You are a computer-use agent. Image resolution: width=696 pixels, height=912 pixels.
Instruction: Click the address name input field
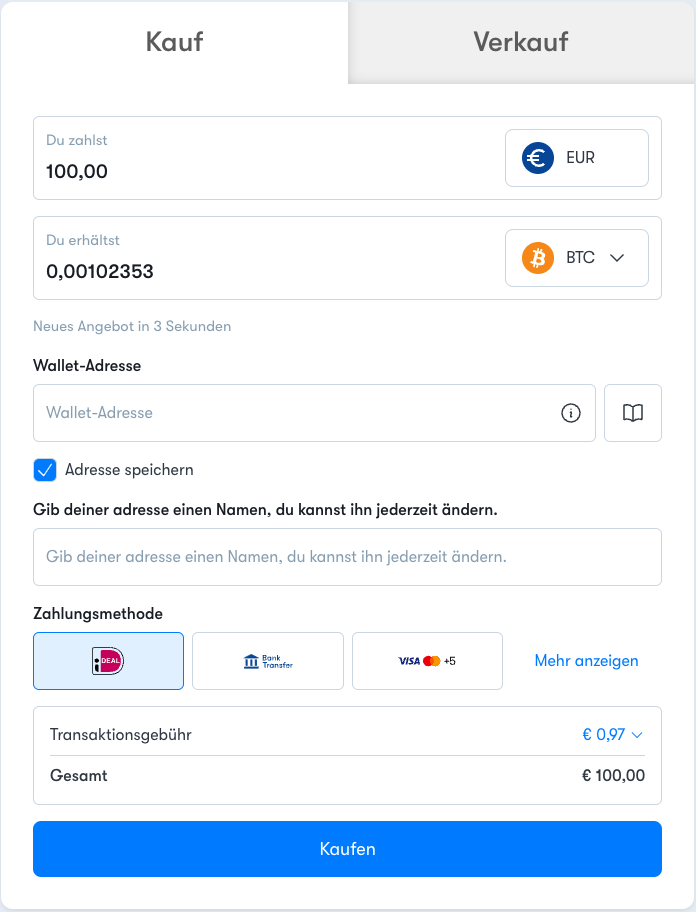coord(347,557)
